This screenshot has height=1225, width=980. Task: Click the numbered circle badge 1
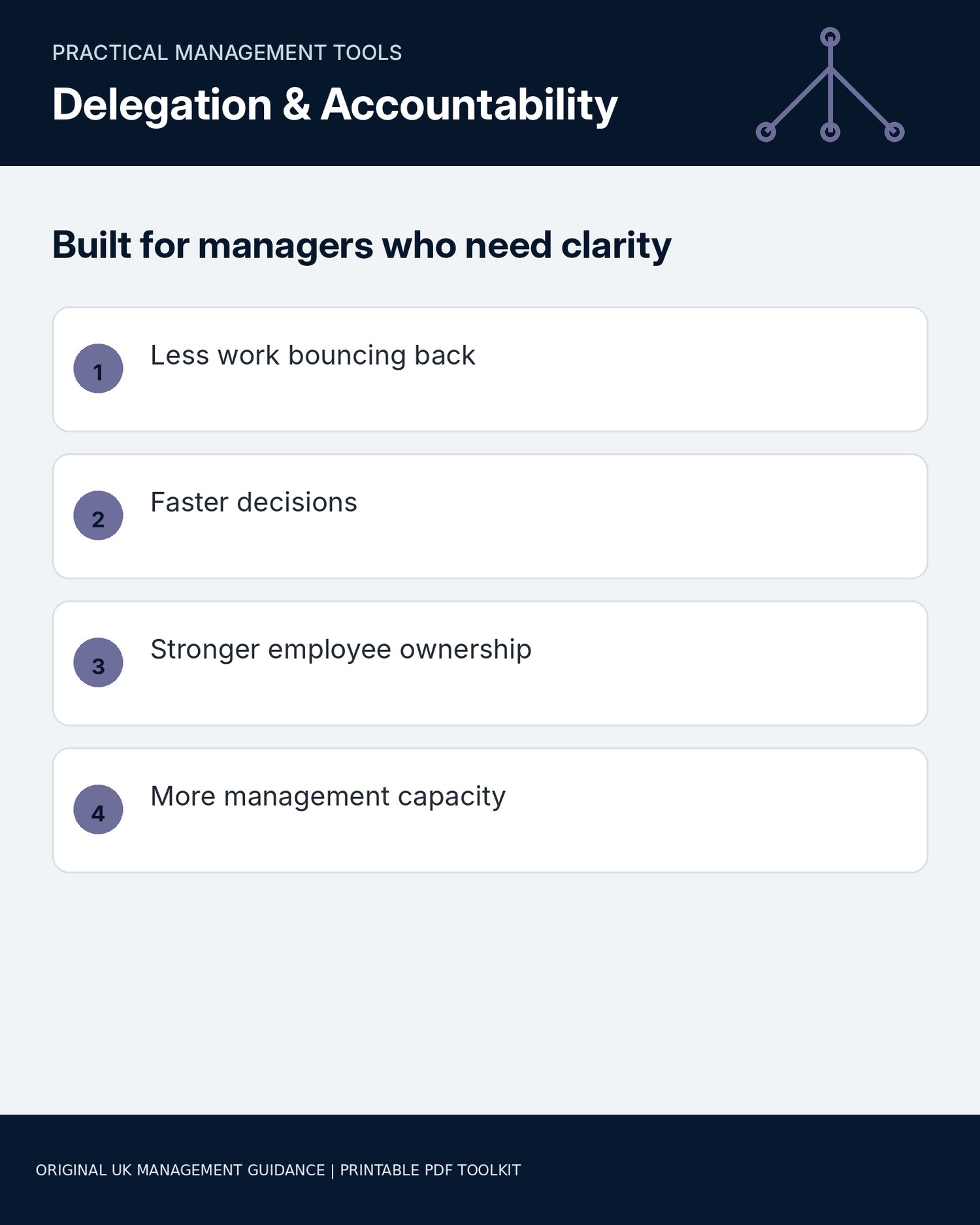click(98, 368)
